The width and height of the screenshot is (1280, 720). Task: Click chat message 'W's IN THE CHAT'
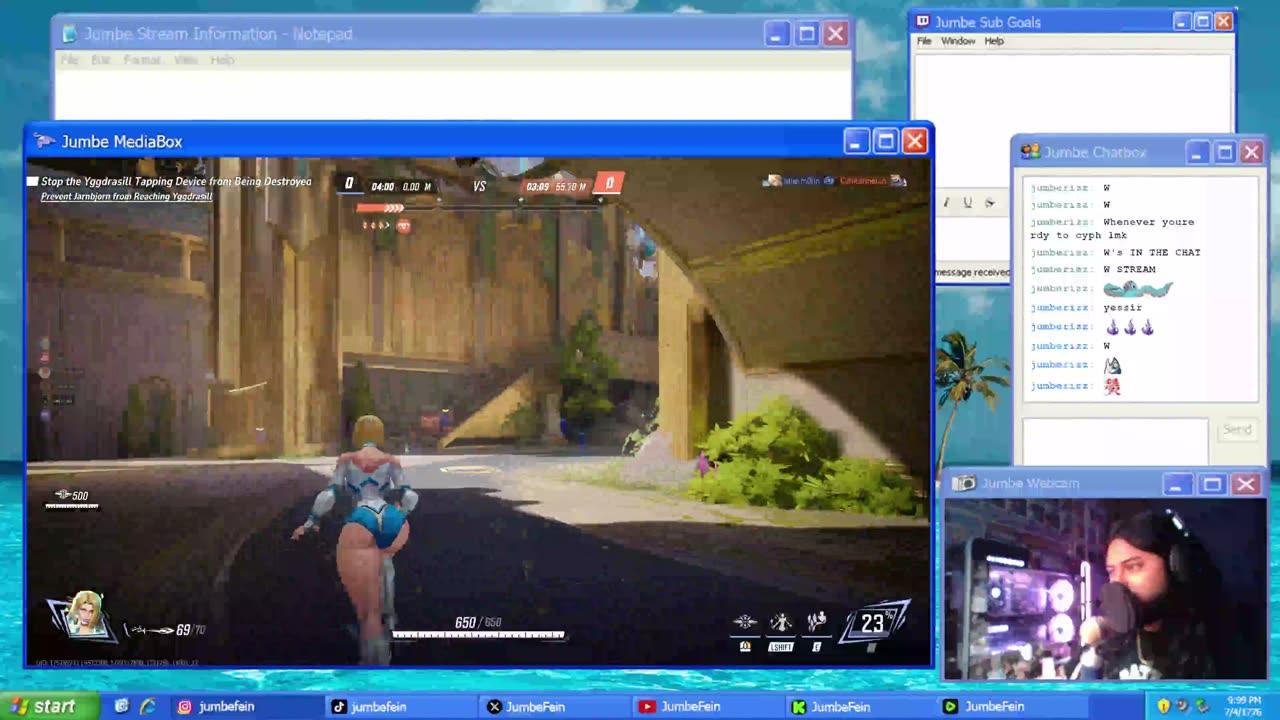pyautogui.click(x=1151, y=252)
